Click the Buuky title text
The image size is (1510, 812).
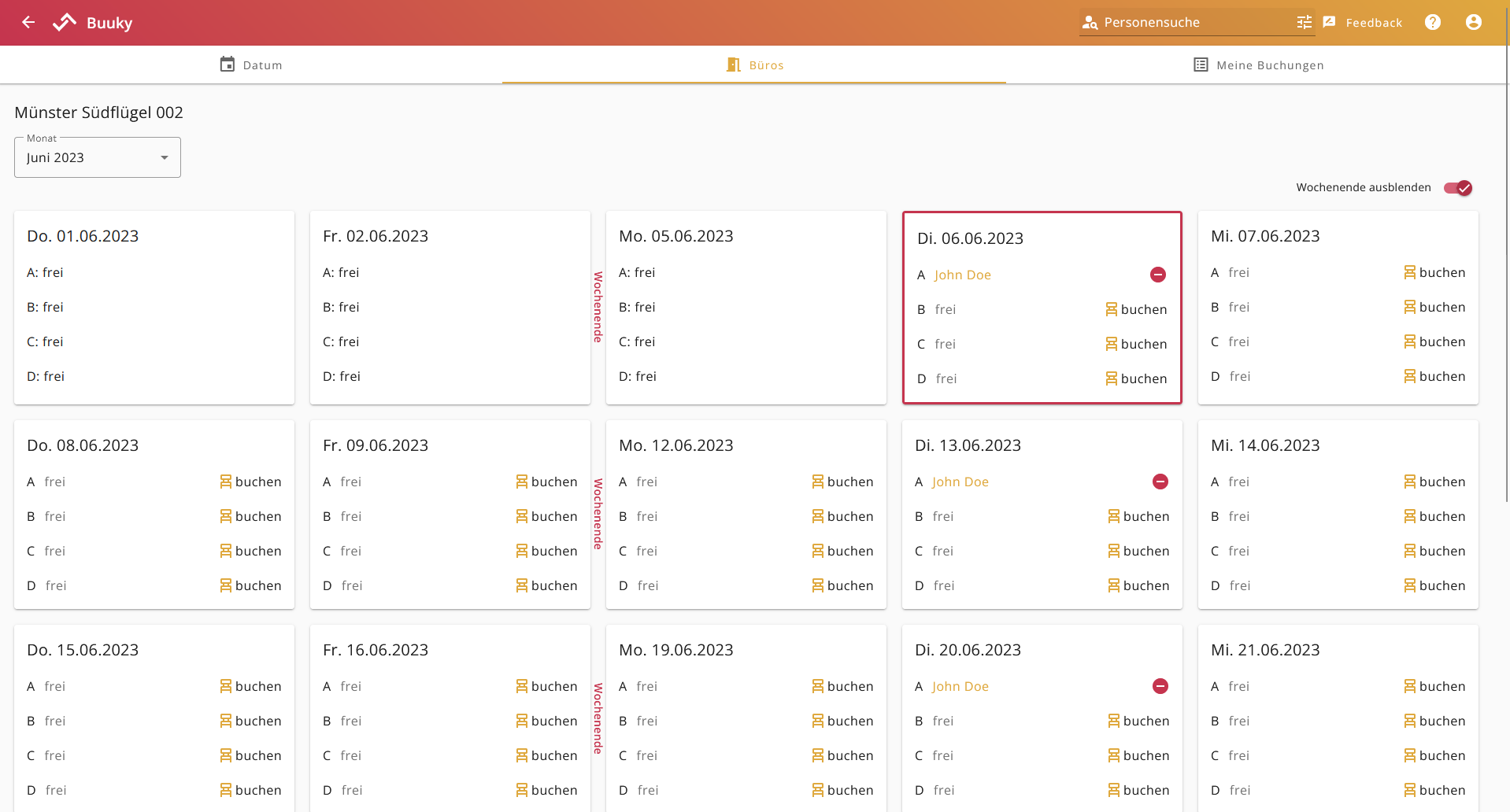click(109, 23)
